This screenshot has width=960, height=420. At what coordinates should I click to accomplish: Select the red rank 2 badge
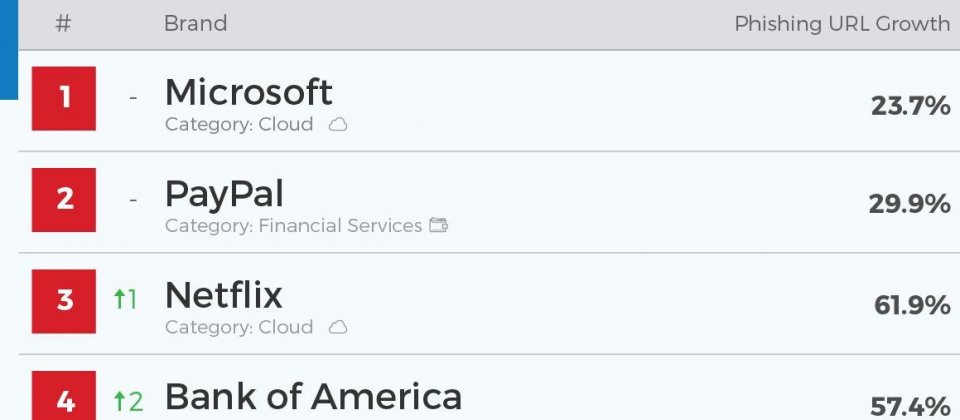[64, 200]
